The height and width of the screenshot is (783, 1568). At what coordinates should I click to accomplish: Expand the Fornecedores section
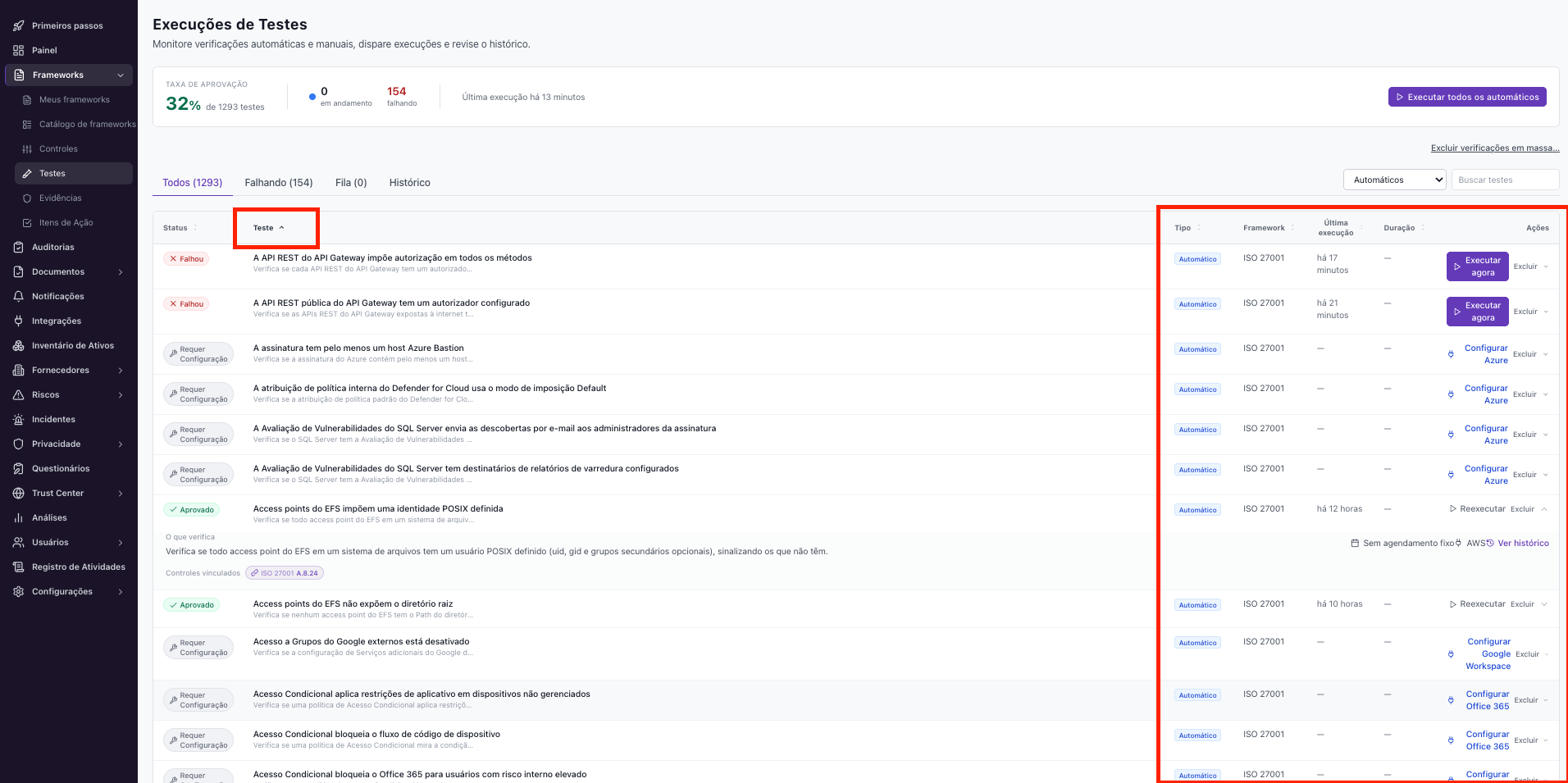(x=121, y=370)
